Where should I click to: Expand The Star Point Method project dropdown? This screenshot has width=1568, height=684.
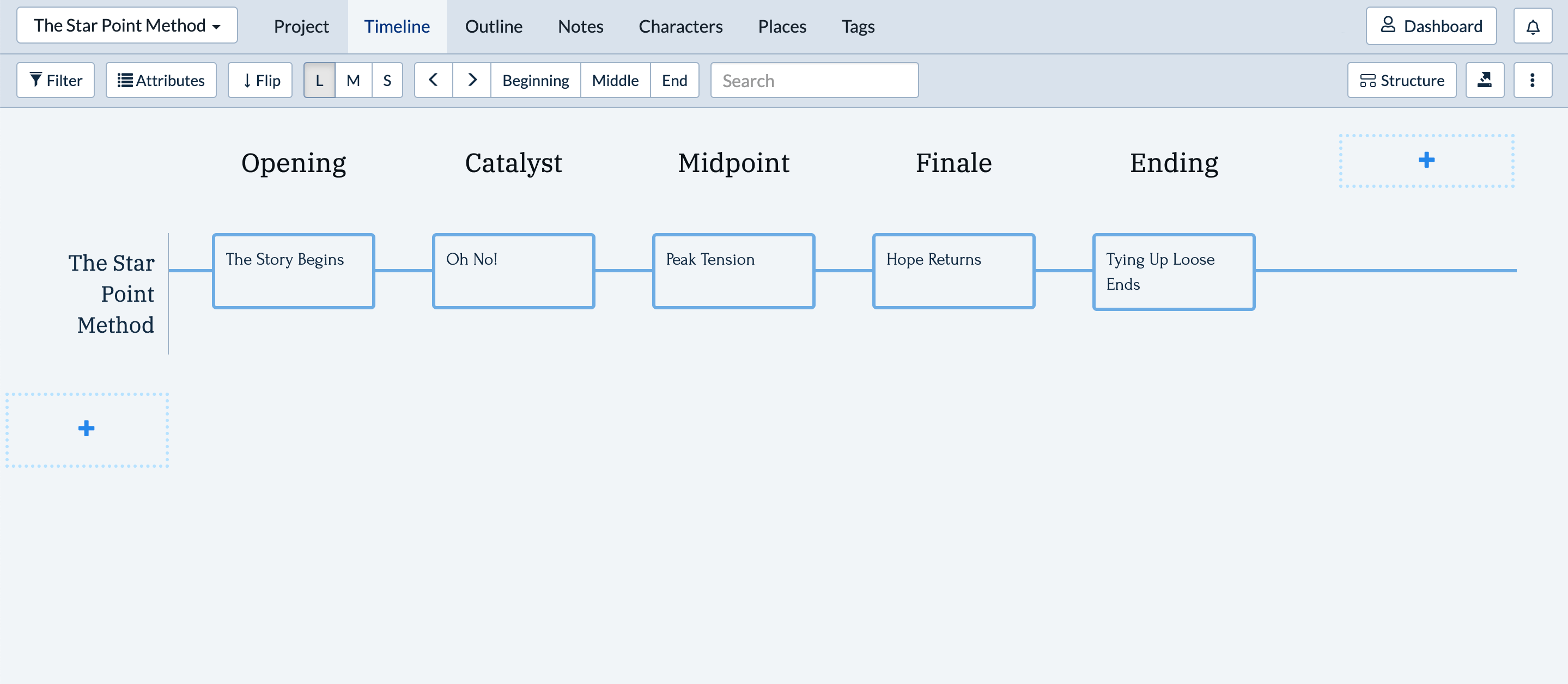(x=126, y=26)
